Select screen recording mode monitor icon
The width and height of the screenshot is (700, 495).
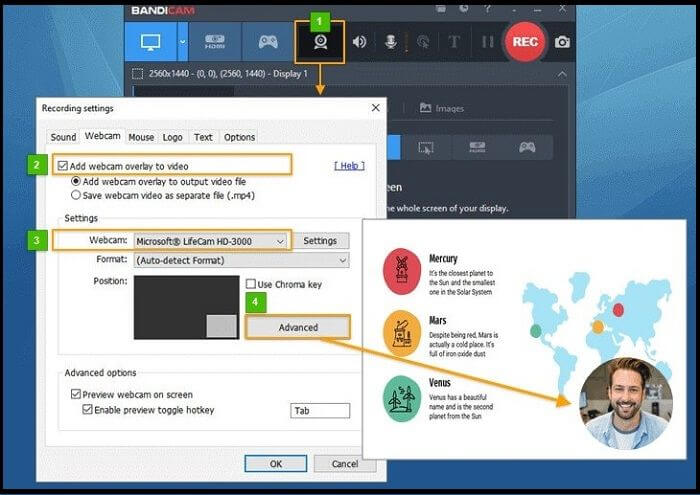click(153, 42)
